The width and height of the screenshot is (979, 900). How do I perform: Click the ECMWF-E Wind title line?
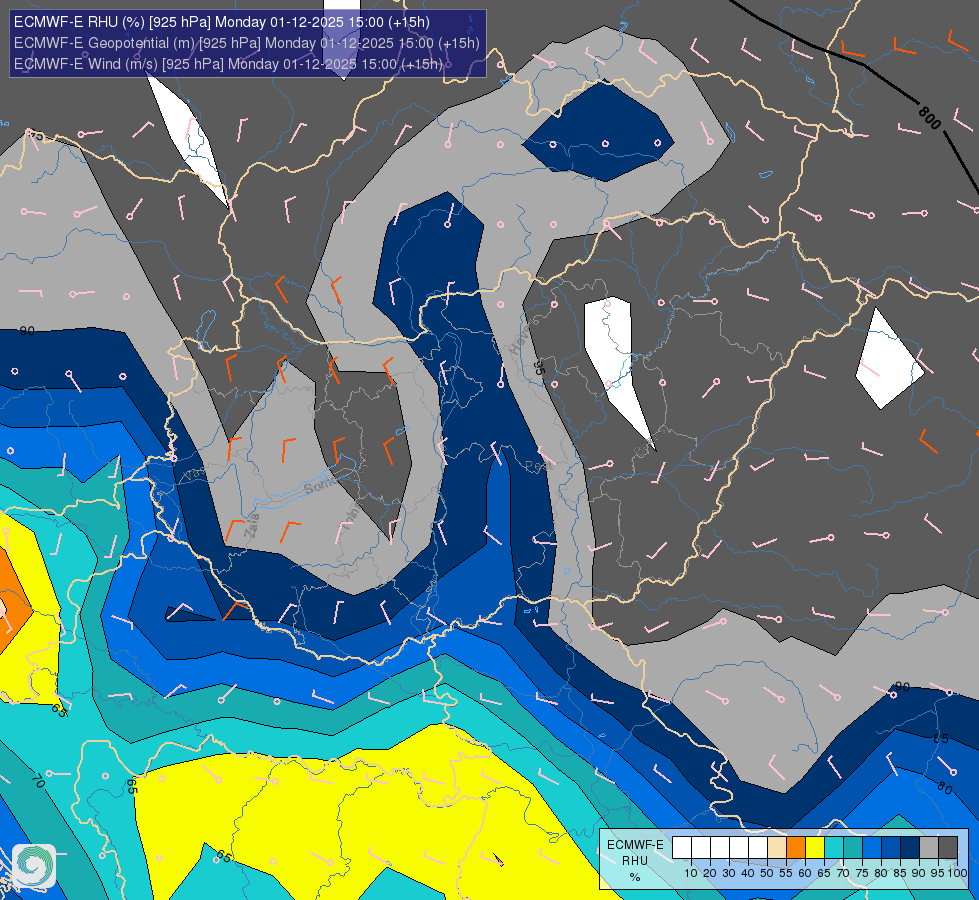point(229,64)
